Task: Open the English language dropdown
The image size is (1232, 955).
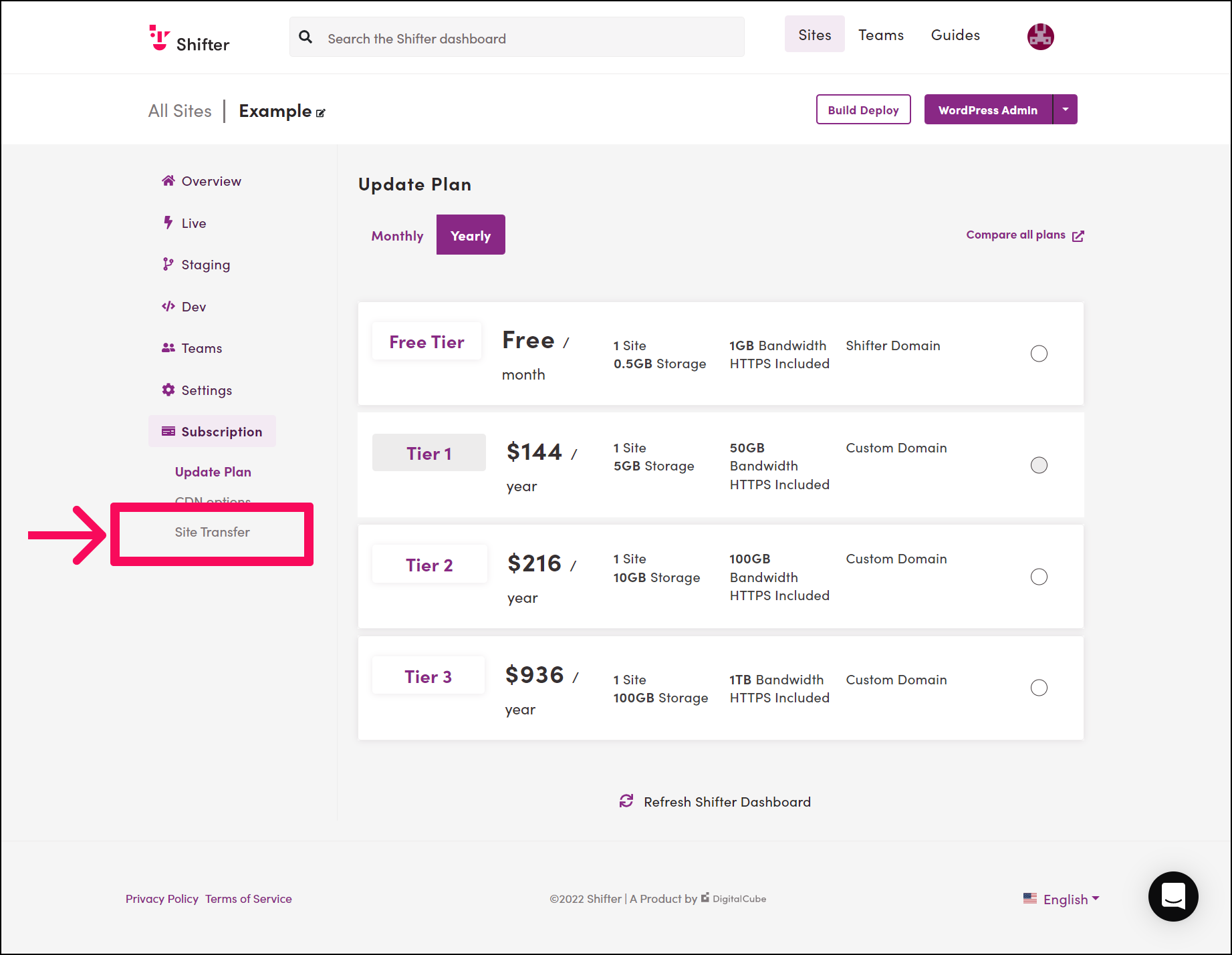Action: click(1071, 900)
